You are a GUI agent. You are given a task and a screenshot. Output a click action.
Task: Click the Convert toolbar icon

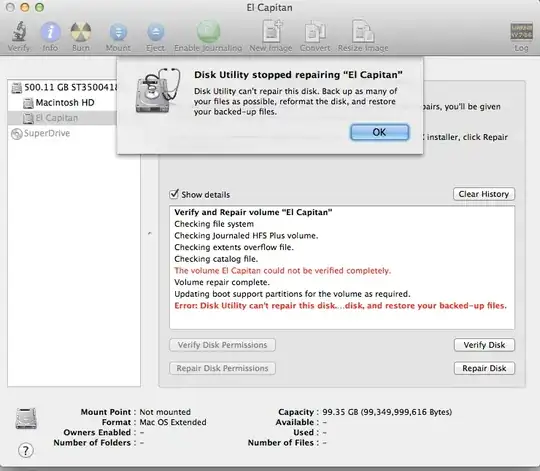coord(315,32)
